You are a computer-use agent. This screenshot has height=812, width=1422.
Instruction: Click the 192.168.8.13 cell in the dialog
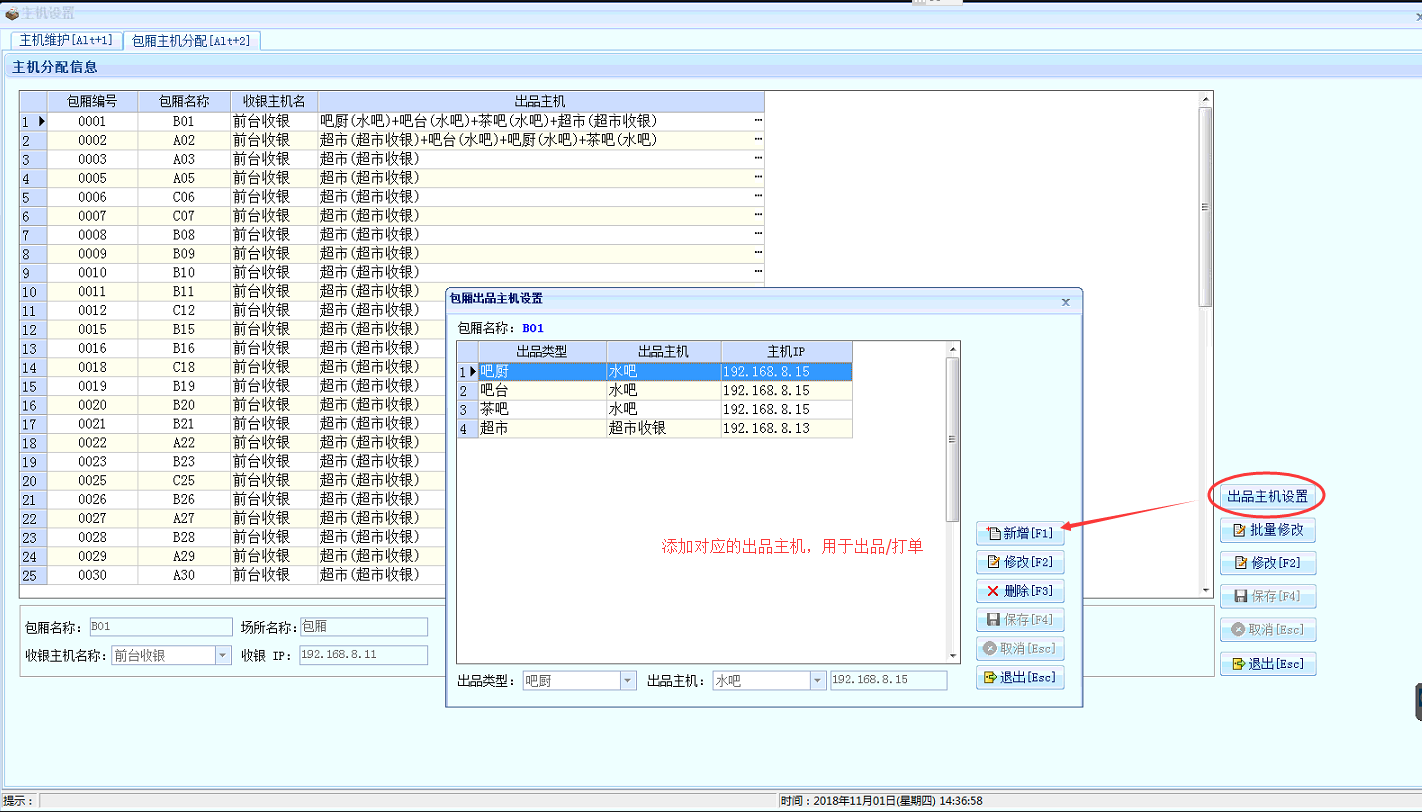(786, 428)
